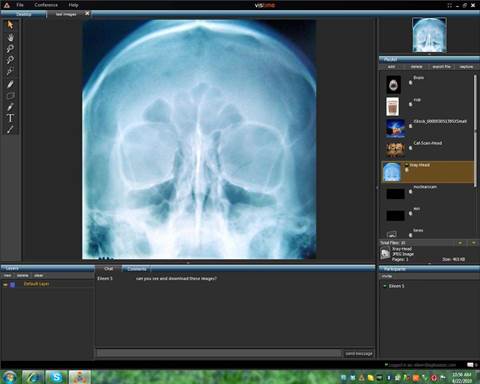Select the Text tool
The width and height of the screenshot is (480, 384).
[x=10, y=118]
